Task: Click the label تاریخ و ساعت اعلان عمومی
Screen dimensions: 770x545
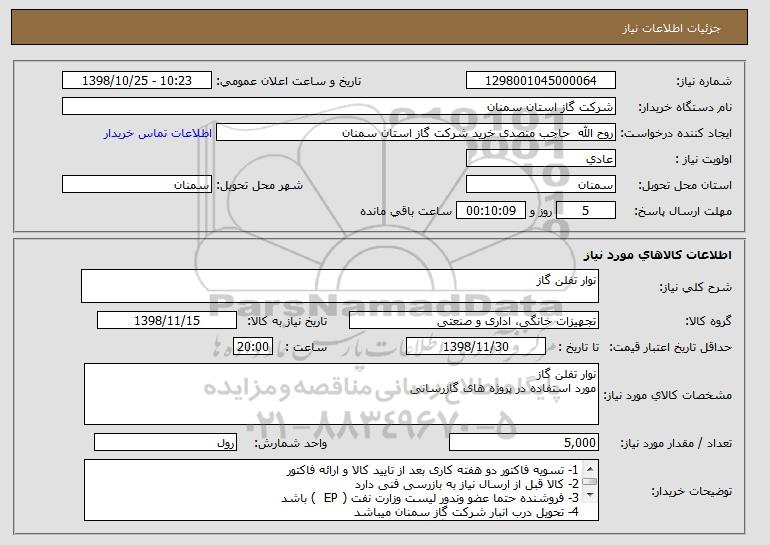Action: (289, 82)
